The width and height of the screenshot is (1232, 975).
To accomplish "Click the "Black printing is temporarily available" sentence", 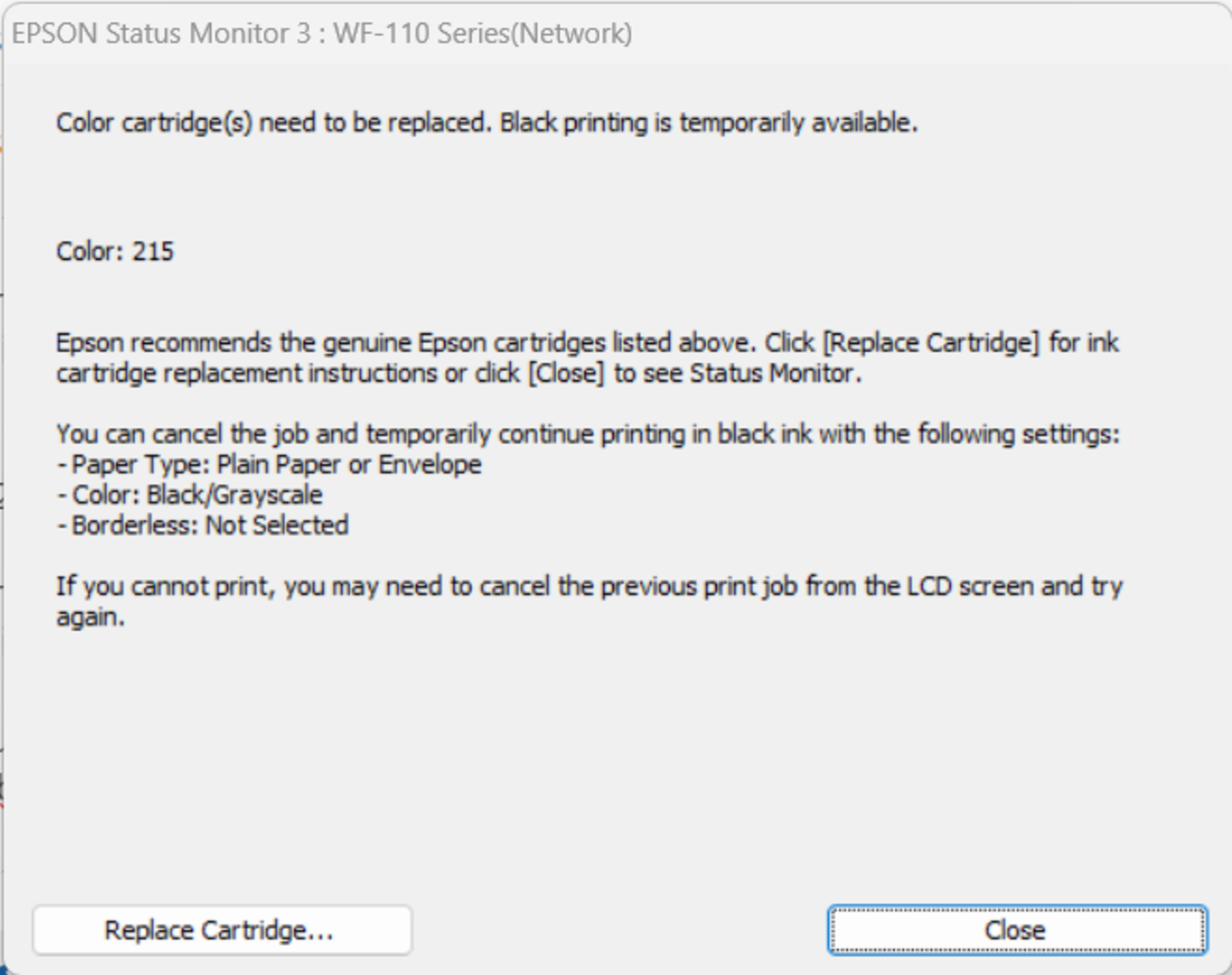I will [708, 123].
